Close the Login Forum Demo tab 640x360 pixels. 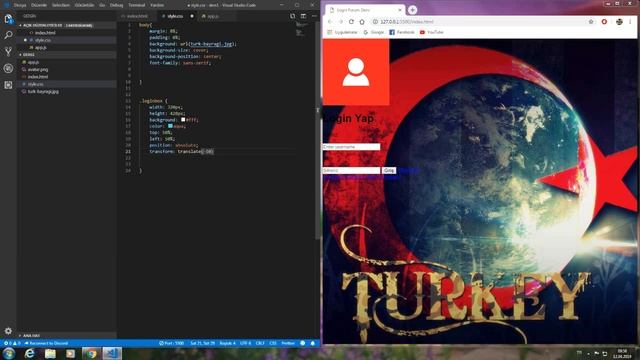point(400,10)
